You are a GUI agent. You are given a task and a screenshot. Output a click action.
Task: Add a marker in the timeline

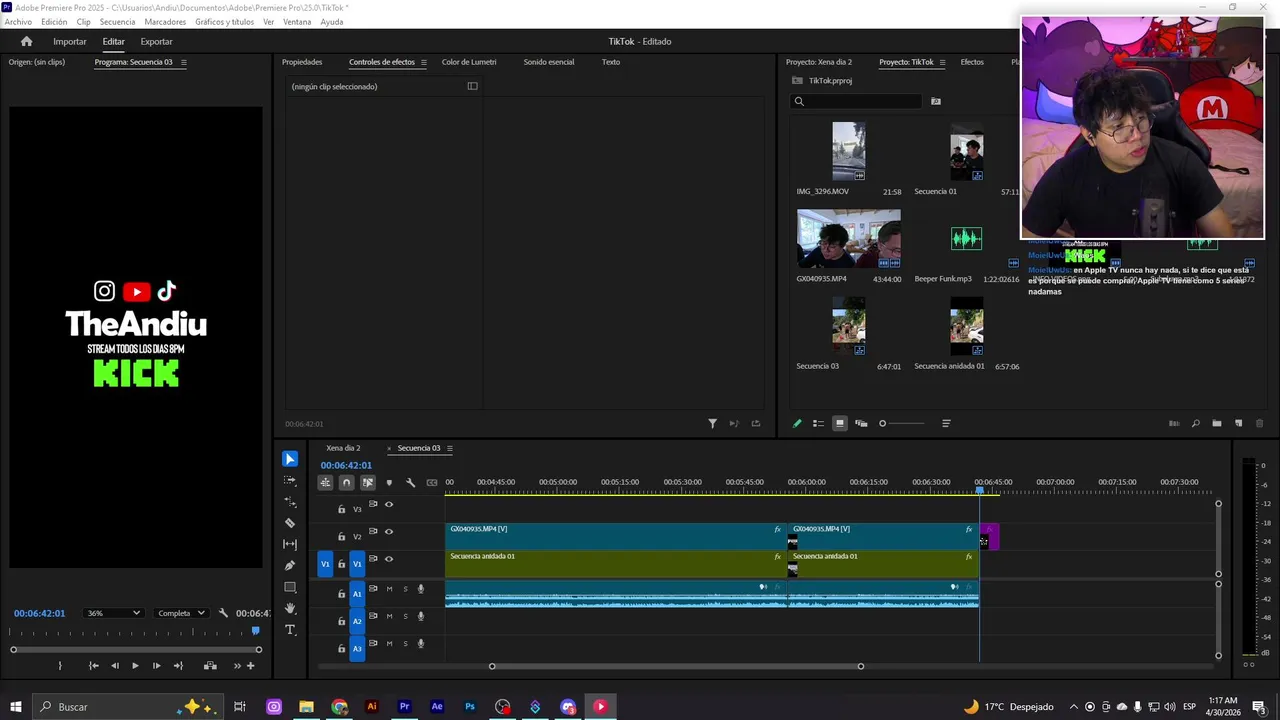[389, 482]
